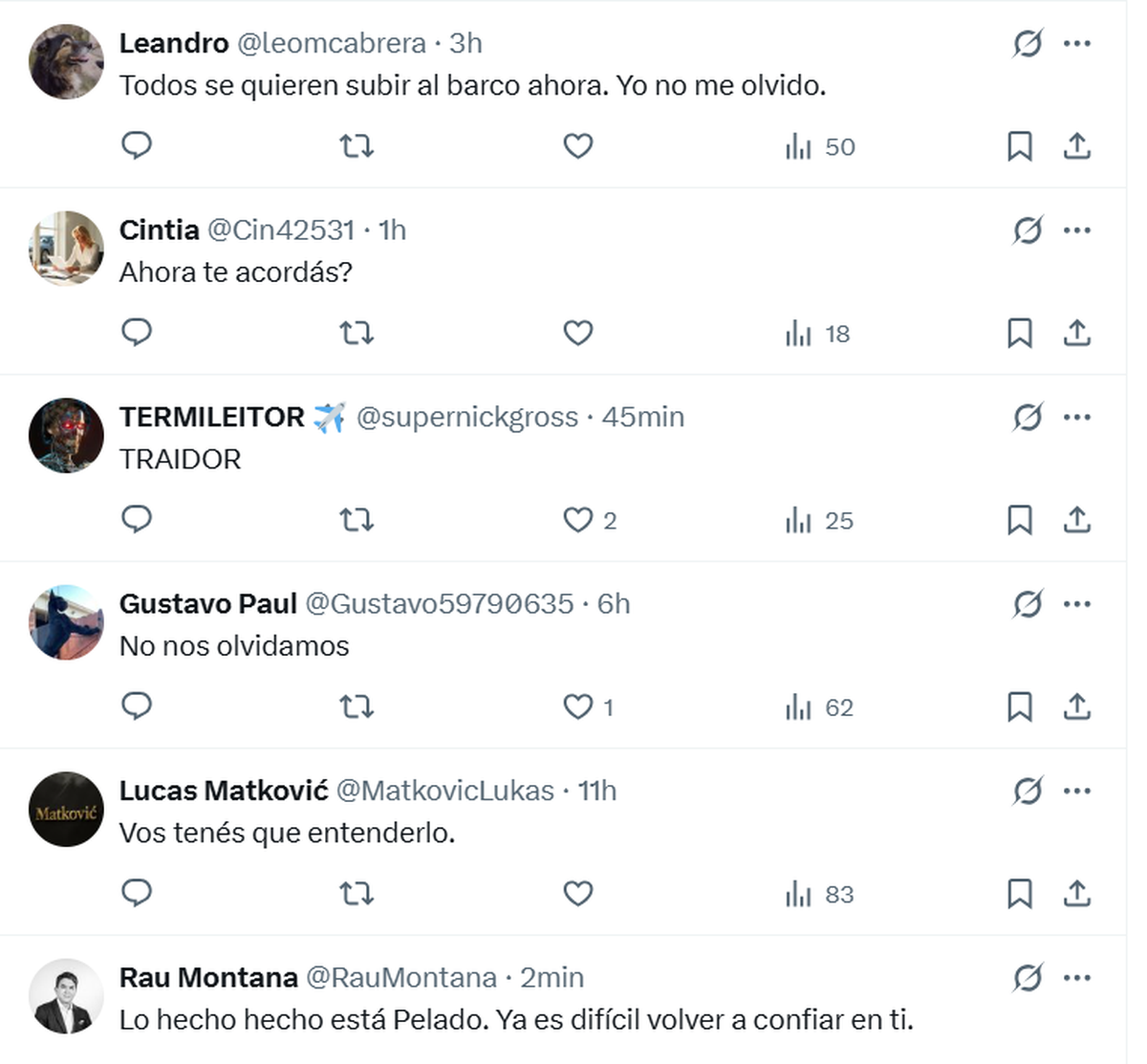Like TERMILEITOR's 'TRAIDOR' tweet
1147x1064 pixels.
click(x=578, y=519)
